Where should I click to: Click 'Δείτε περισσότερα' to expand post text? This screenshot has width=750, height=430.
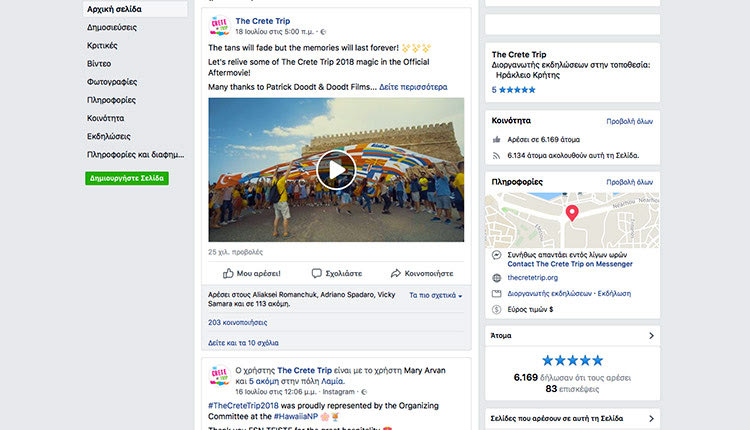point(413,87)
